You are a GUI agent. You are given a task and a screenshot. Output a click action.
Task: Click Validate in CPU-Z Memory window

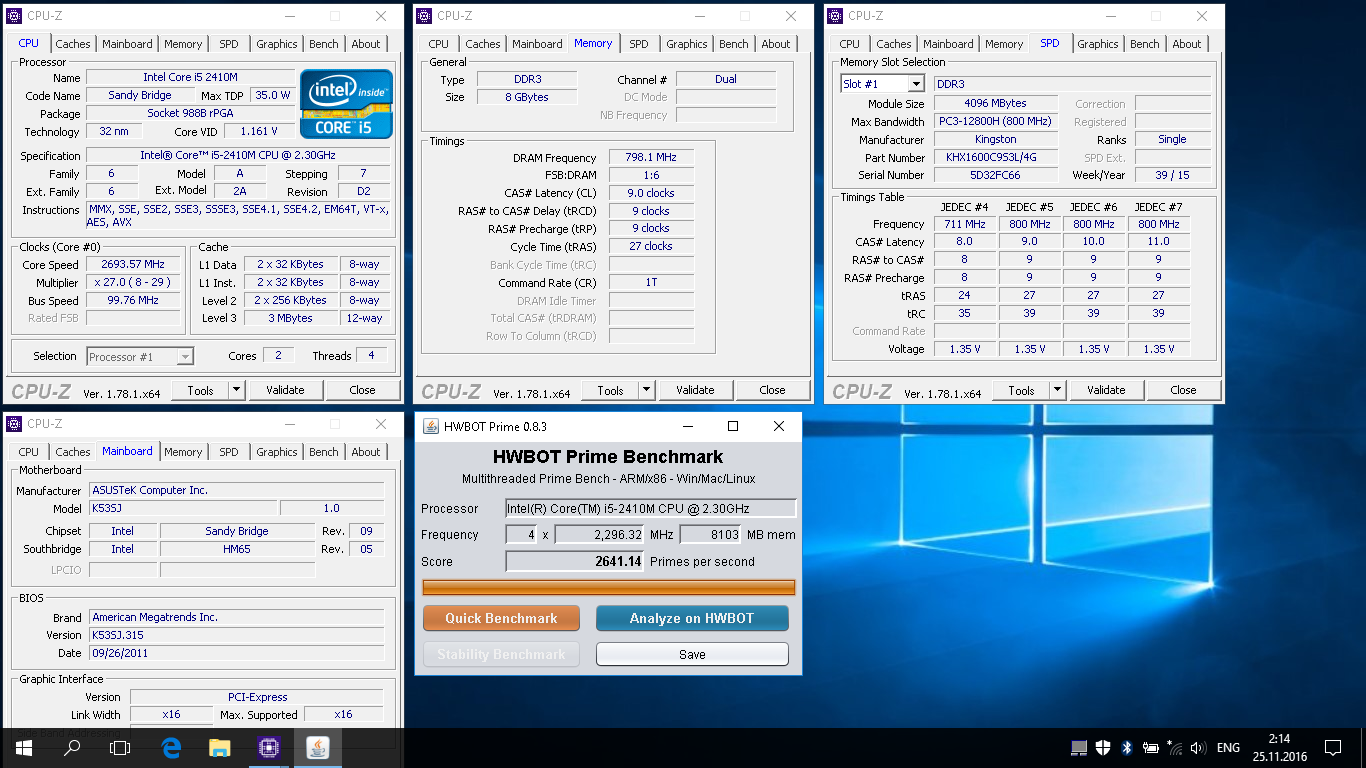695,390
